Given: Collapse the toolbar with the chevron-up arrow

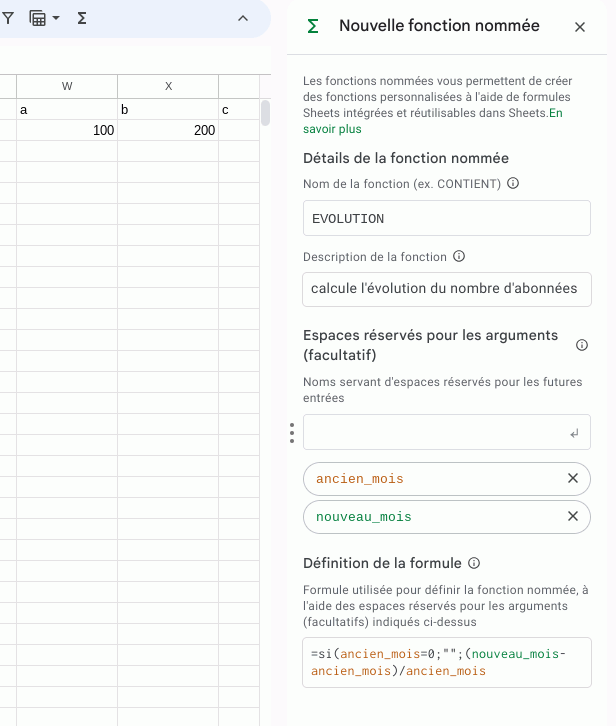Looking at the screenshot, I should [243, 18].
